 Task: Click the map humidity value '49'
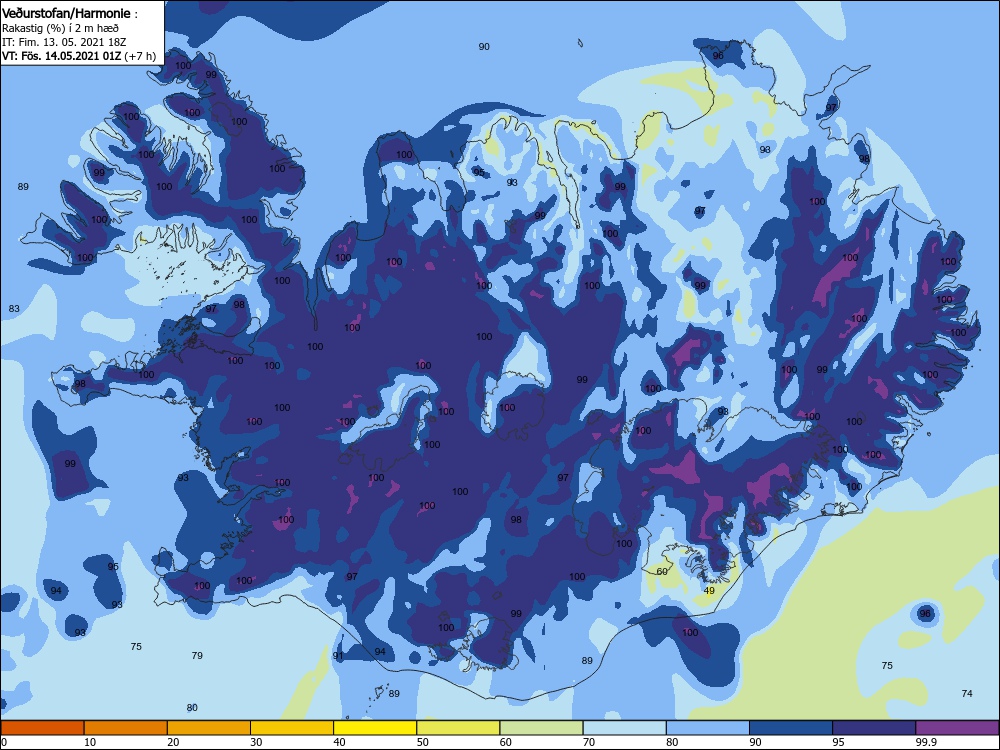point(709,591)
